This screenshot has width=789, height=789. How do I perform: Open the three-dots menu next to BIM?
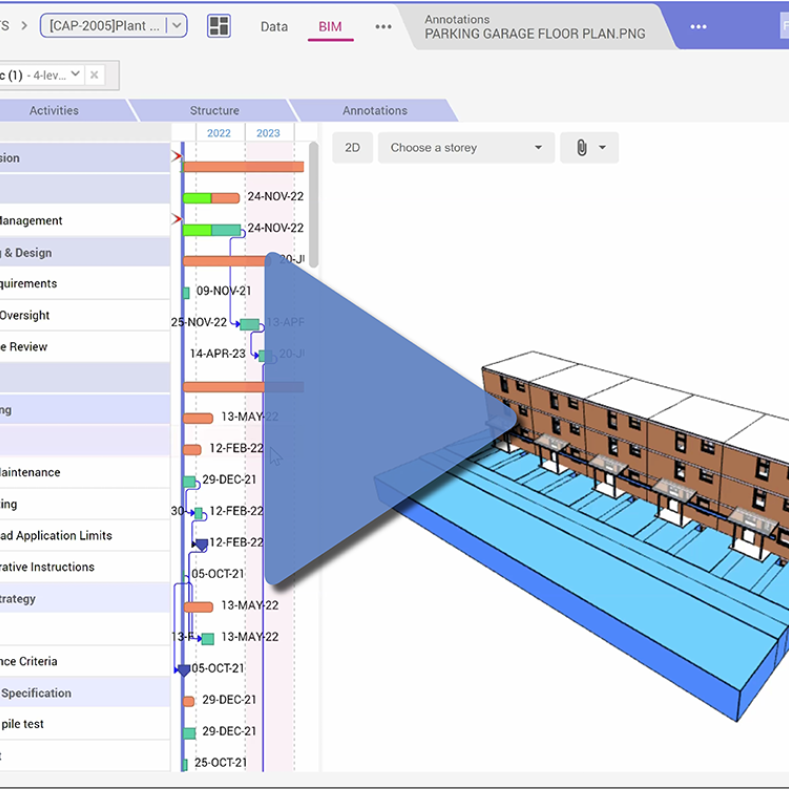point(383,27)
